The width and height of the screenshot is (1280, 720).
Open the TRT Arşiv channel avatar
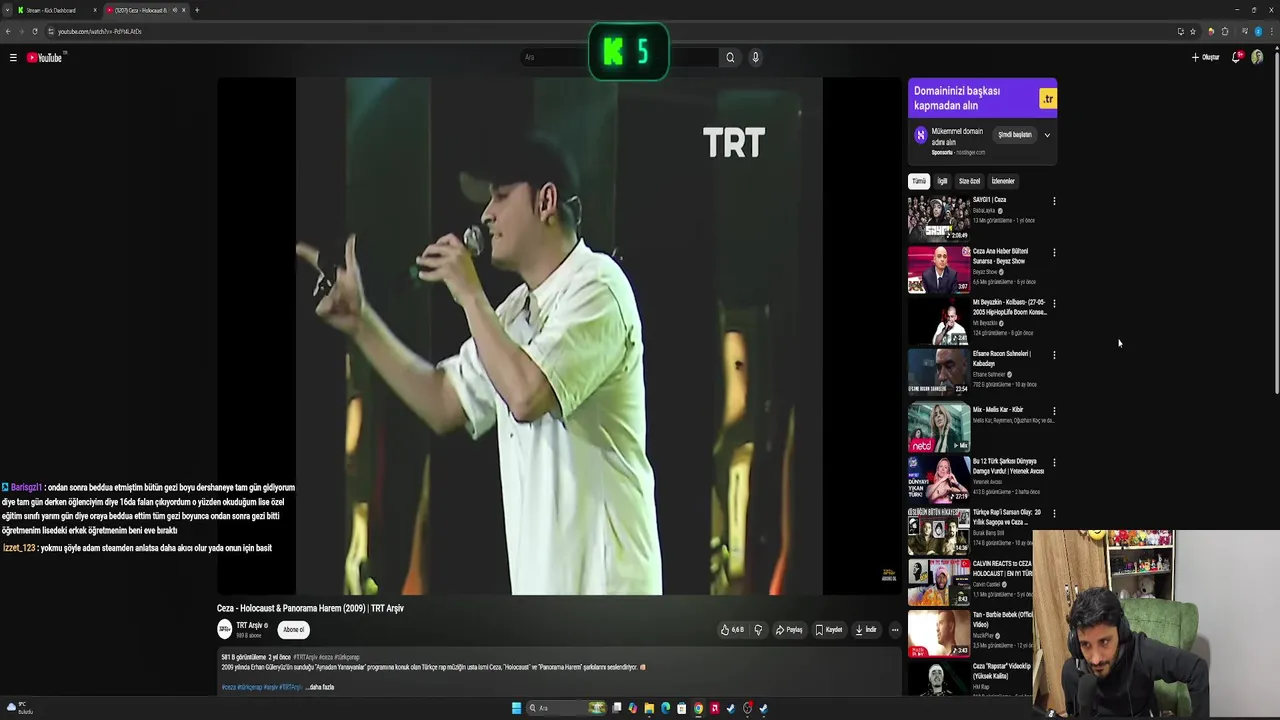225,629
